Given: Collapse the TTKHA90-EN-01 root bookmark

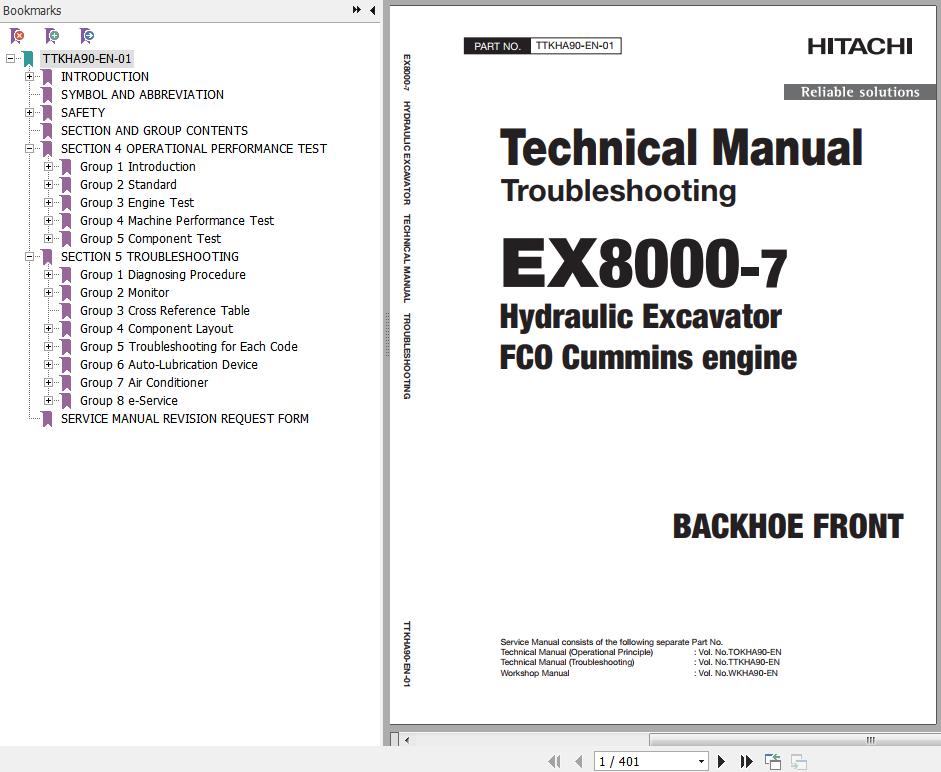Looking at the screenshot, I should [x=10, y=58].
